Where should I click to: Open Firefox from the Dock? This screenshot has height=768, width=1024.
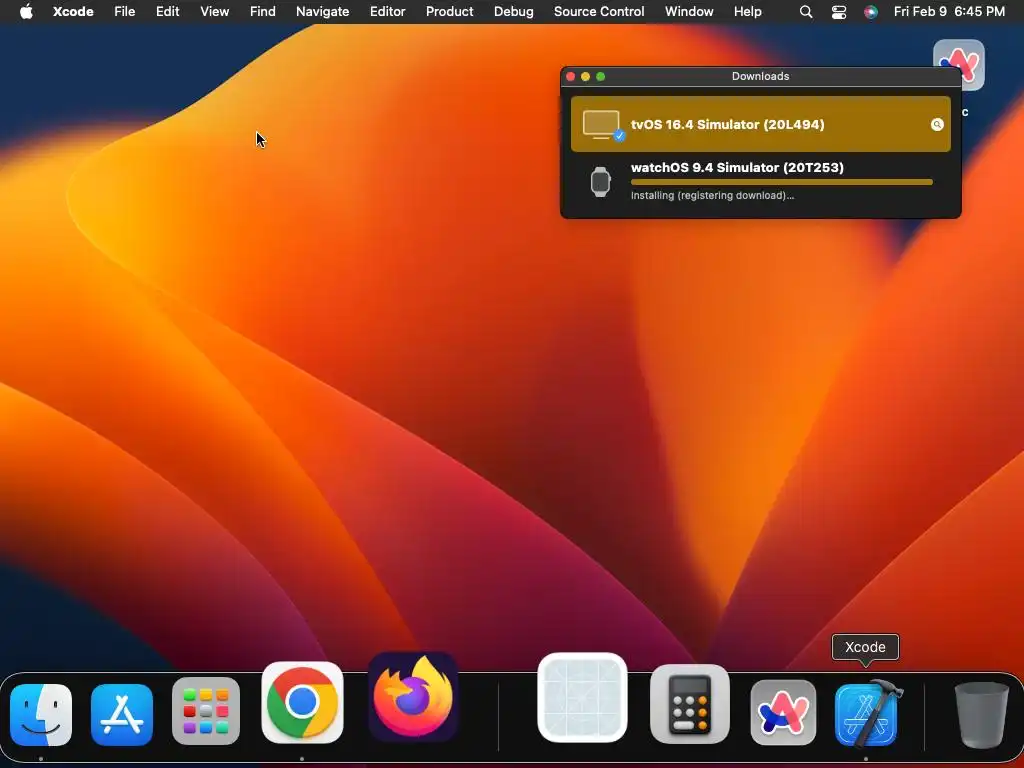pyautogui.click(x=413, y=697)
